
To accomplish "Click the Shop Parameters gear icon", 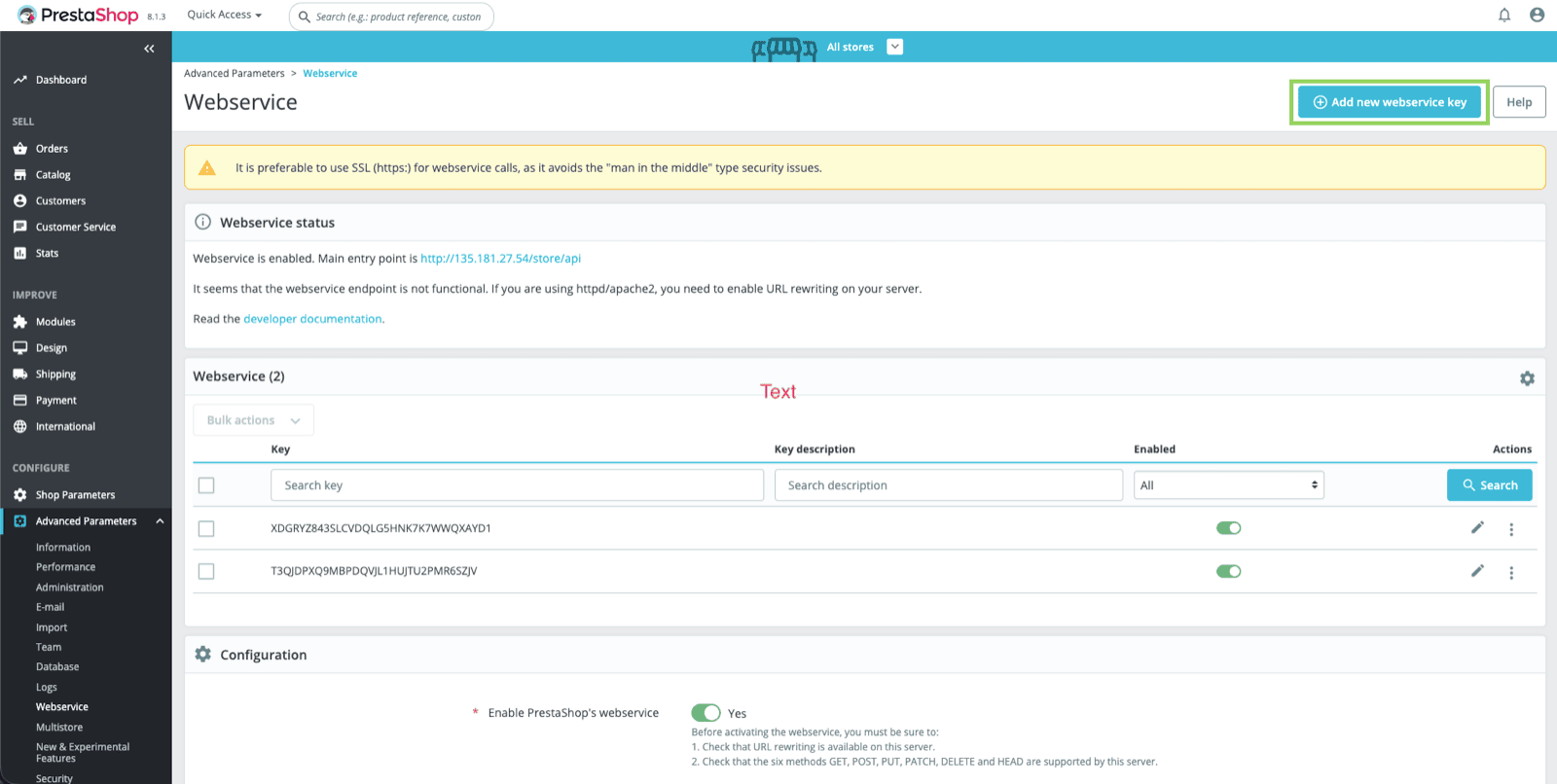I will (19, 495).
